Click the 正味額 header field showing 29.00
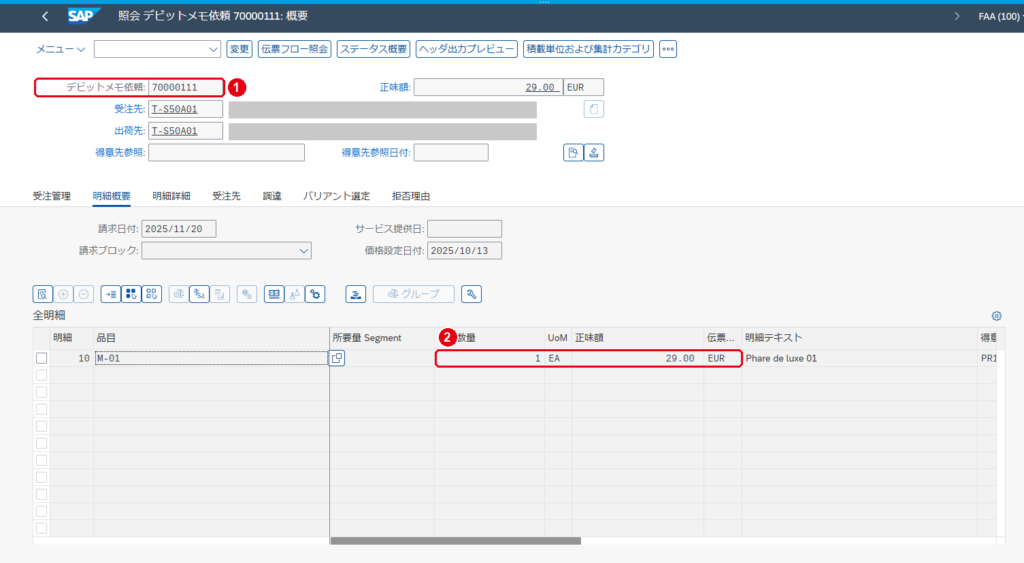1024x563 pixels. pyautogui.click(x=488, y=87)
